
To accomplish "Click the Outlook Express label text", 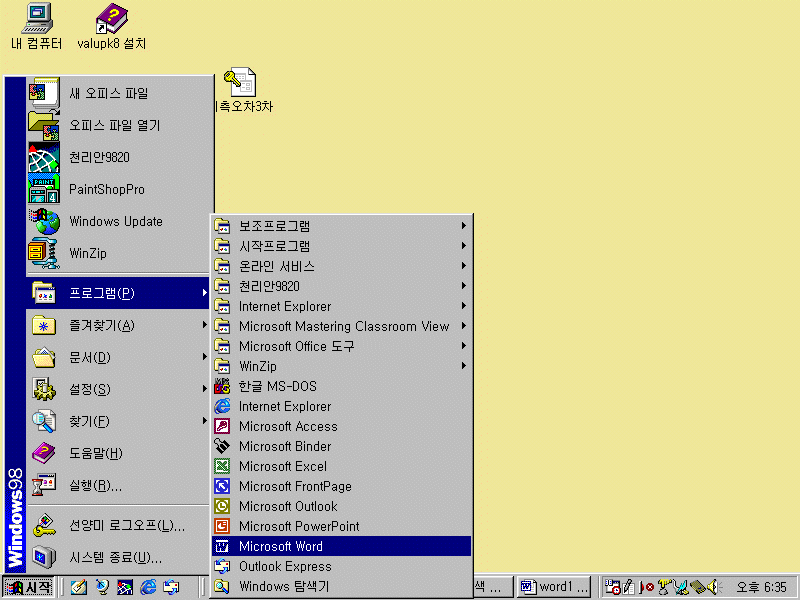I will pyautogui.click(x=285, y=566).
